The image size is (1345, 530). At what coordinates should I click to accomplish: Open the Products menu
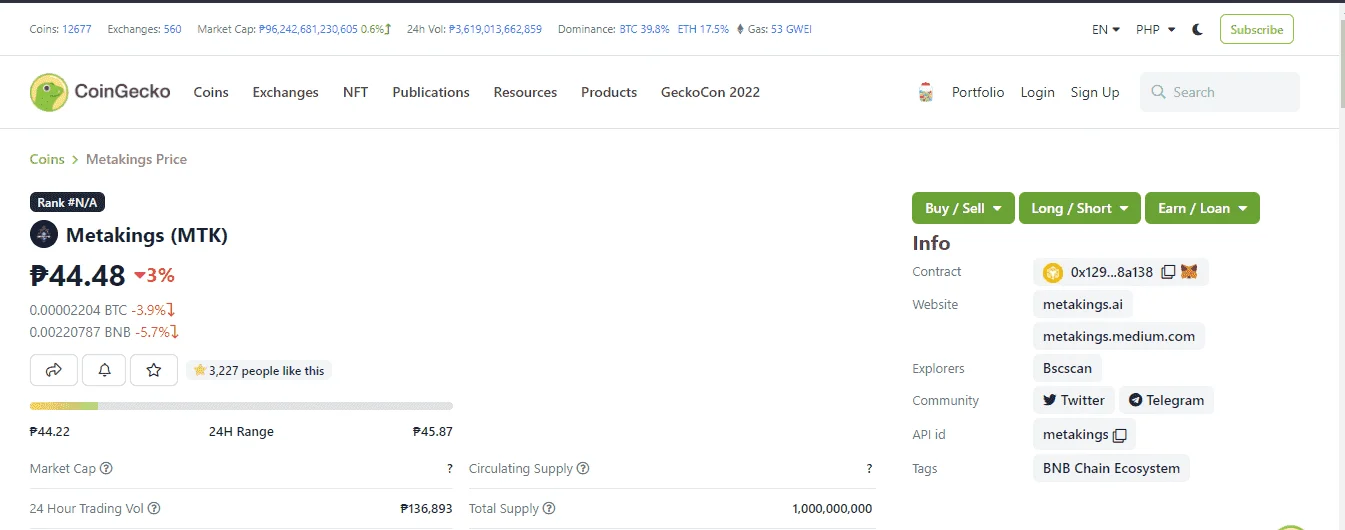[609, 92]
